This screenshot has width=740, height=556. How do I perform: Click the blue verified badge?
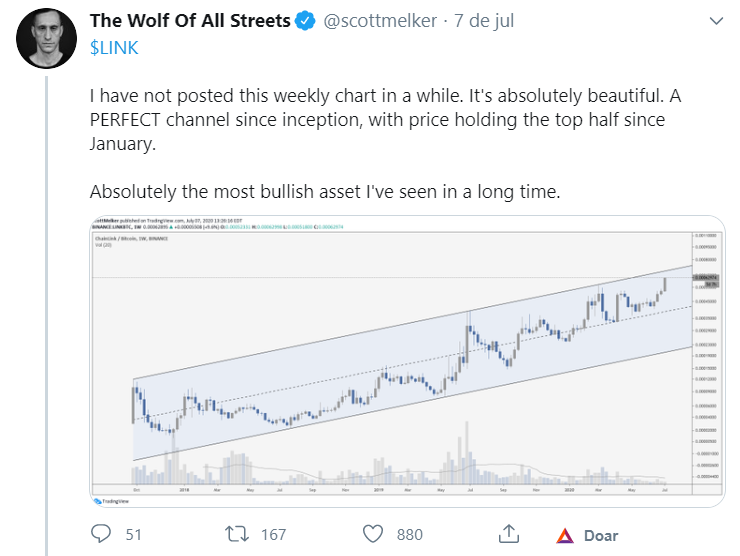click(307, 20)
